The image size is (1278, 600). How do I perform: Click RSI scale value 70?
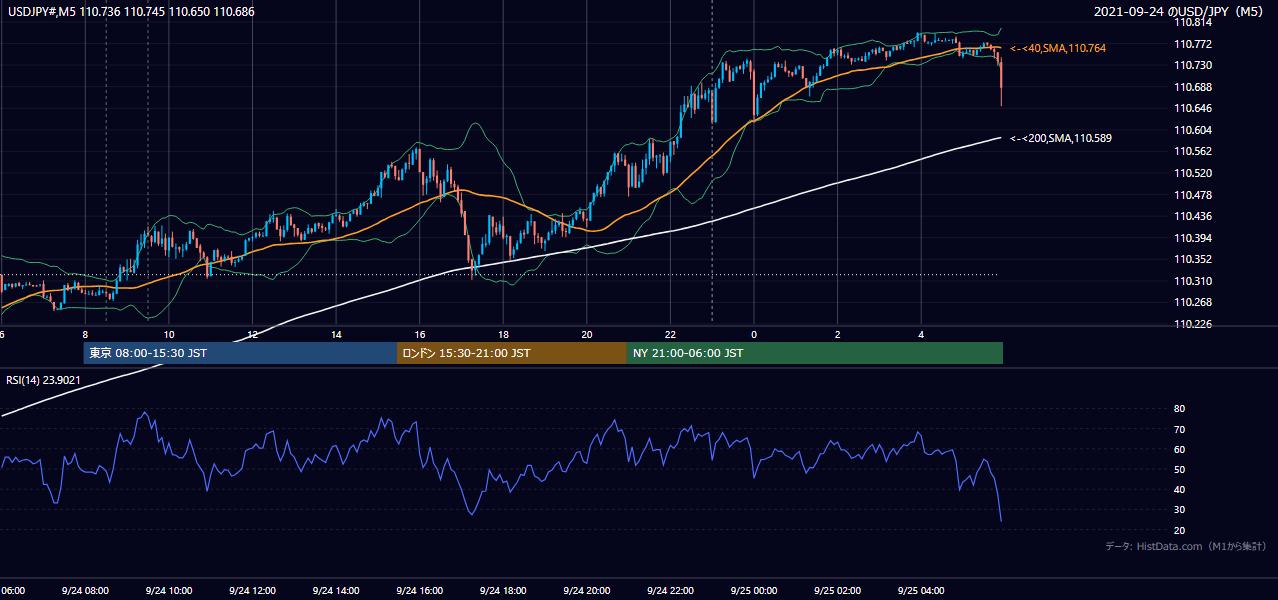1179,429
